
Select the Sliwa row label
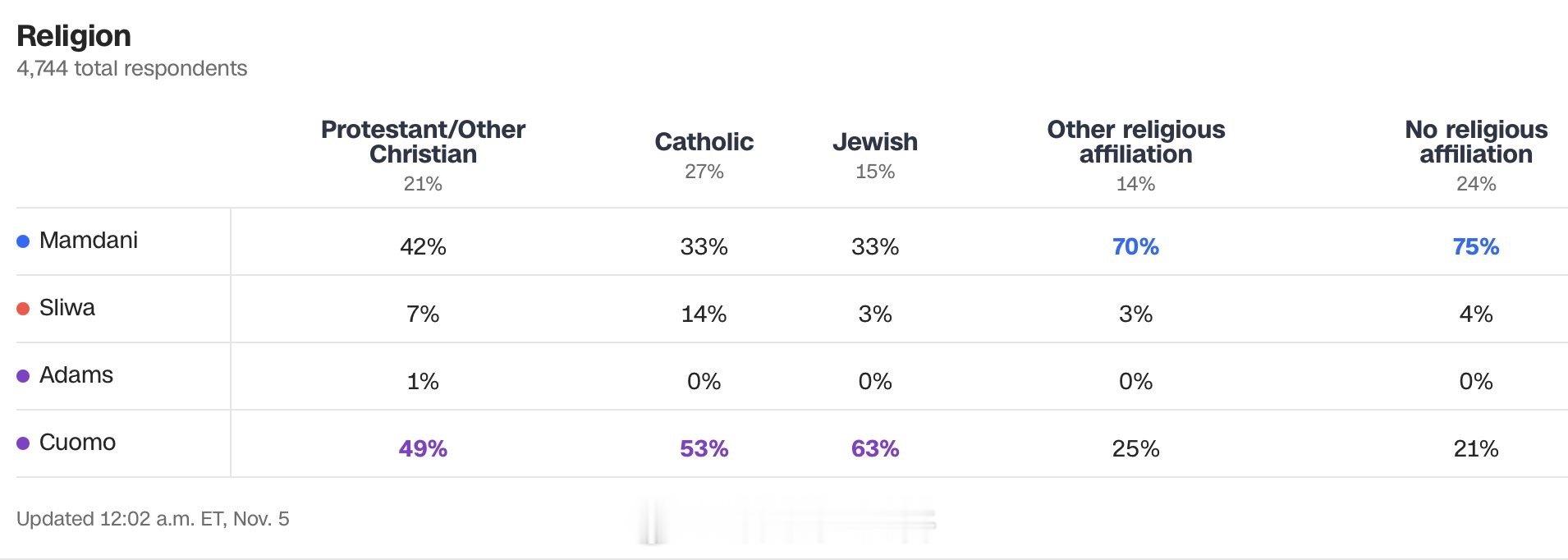[x=66, y=308]
